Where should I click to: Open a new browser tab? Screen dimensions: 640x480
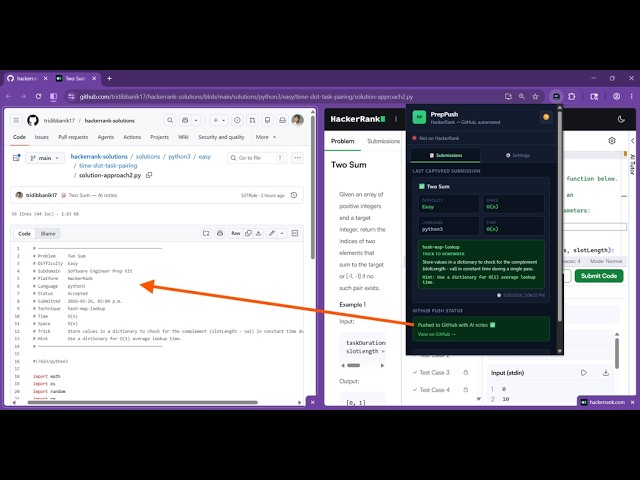click(x=109, y=78)
